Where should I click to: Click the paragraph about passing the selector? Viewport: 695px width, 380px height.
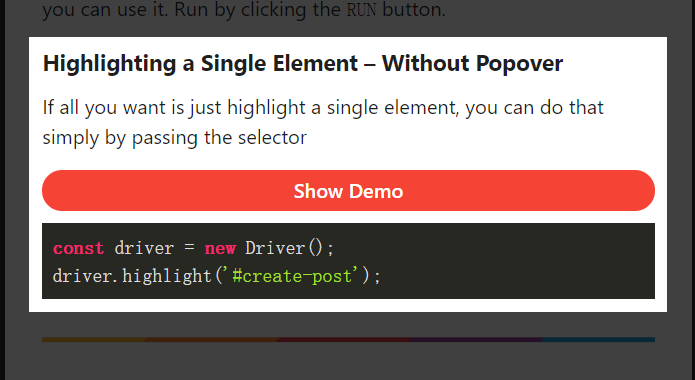323,122
